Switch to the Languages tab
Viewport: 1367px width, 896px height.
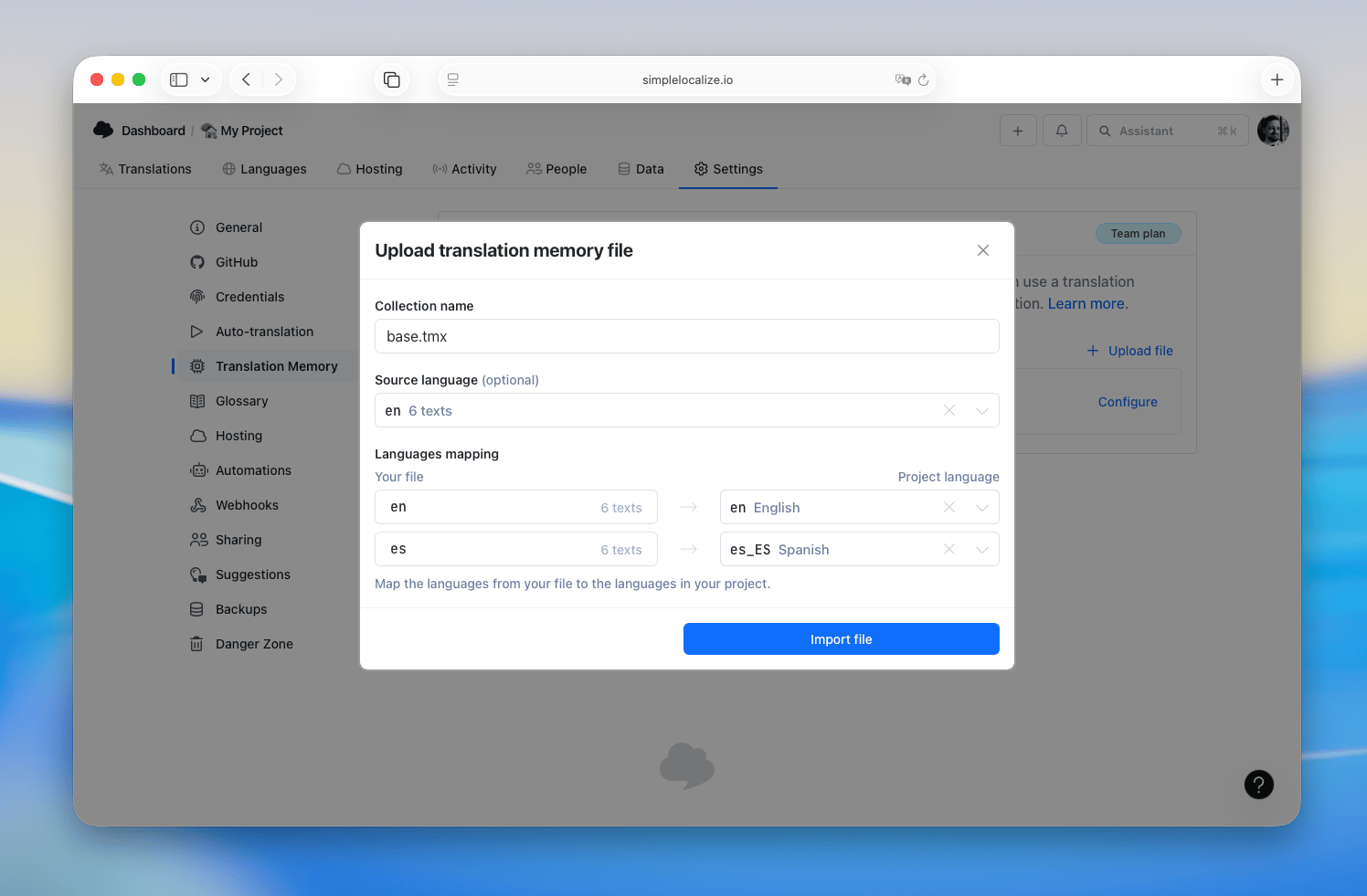tap(265, 169)
